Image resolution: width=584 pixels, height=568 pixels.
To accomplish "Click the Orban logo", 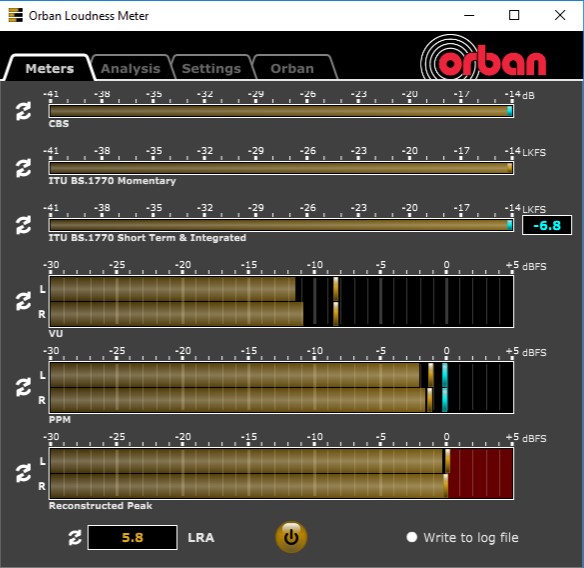I will pos(483,58).
